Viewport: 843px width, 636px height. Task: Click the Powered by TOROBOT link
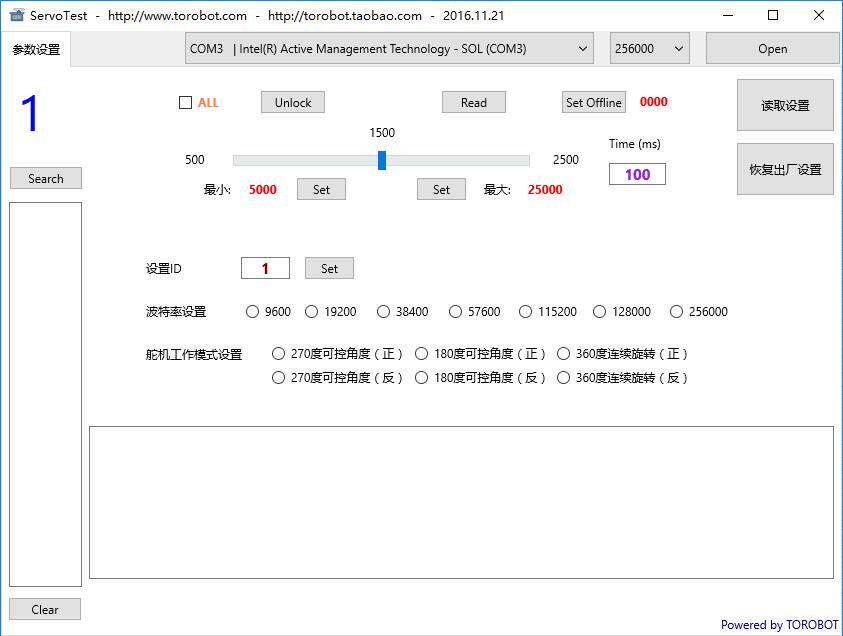point(780,625)
